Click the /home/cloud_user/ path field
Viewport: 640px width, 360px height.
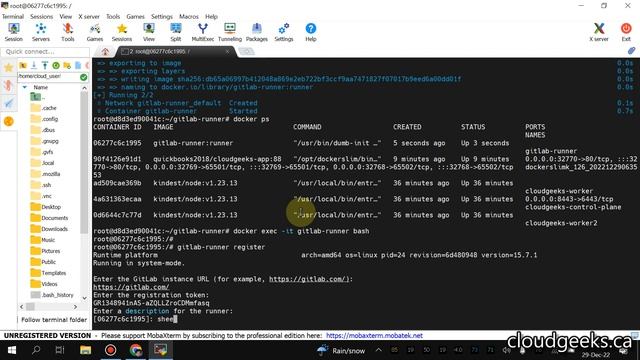point(48,76)
